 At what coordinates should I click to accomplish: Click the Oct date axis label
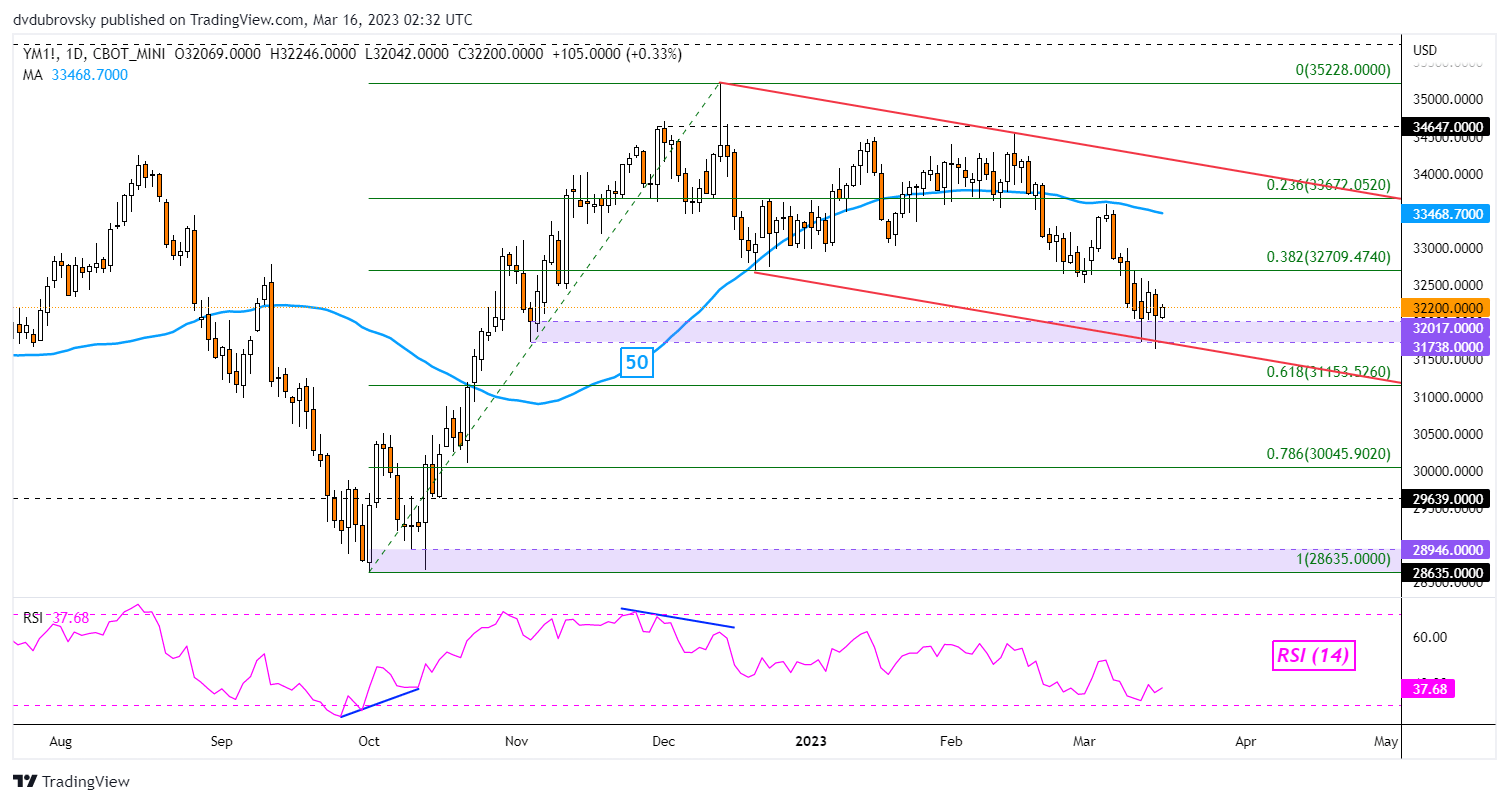click(x=369, y=742)
